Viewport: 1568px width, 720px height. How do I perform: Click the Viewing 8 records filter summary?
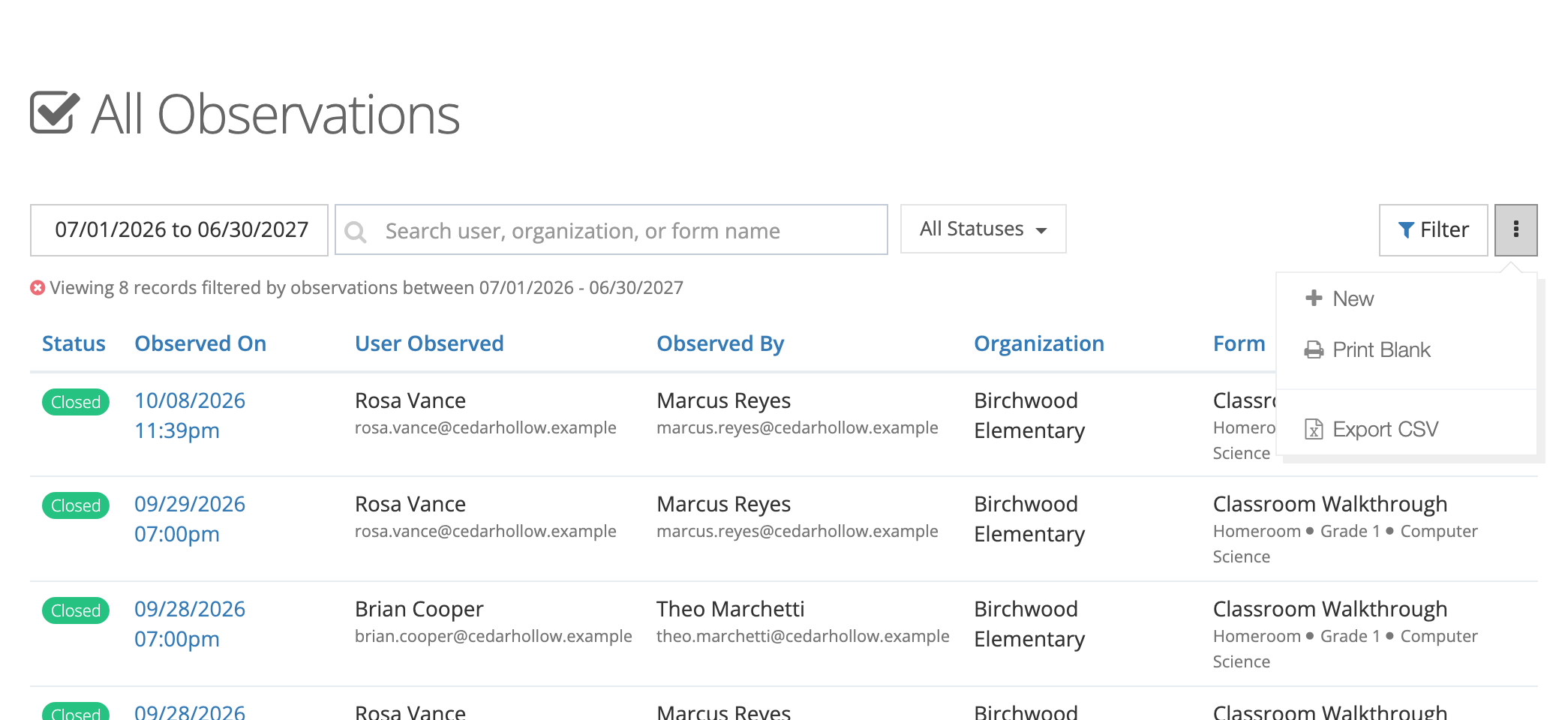pyautogui.click(x=367, y=288)
